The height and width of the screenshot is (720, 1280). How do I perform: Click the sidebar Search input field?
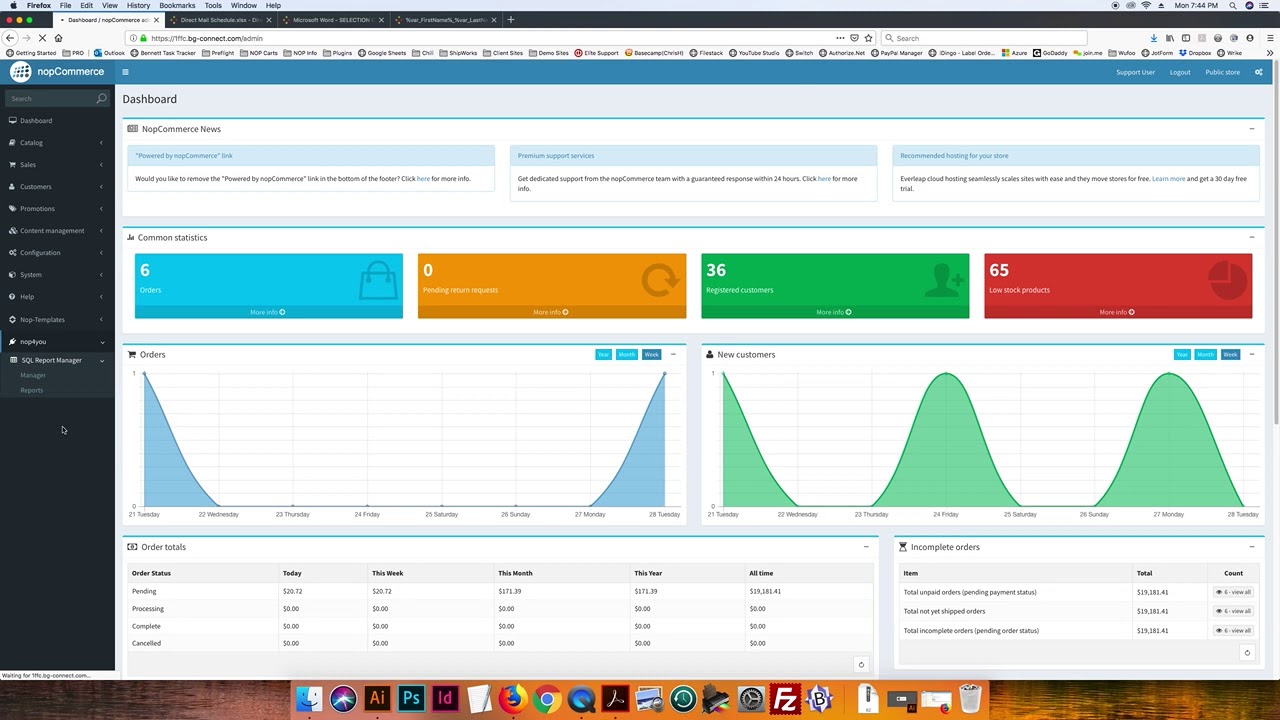pos(50,98)
